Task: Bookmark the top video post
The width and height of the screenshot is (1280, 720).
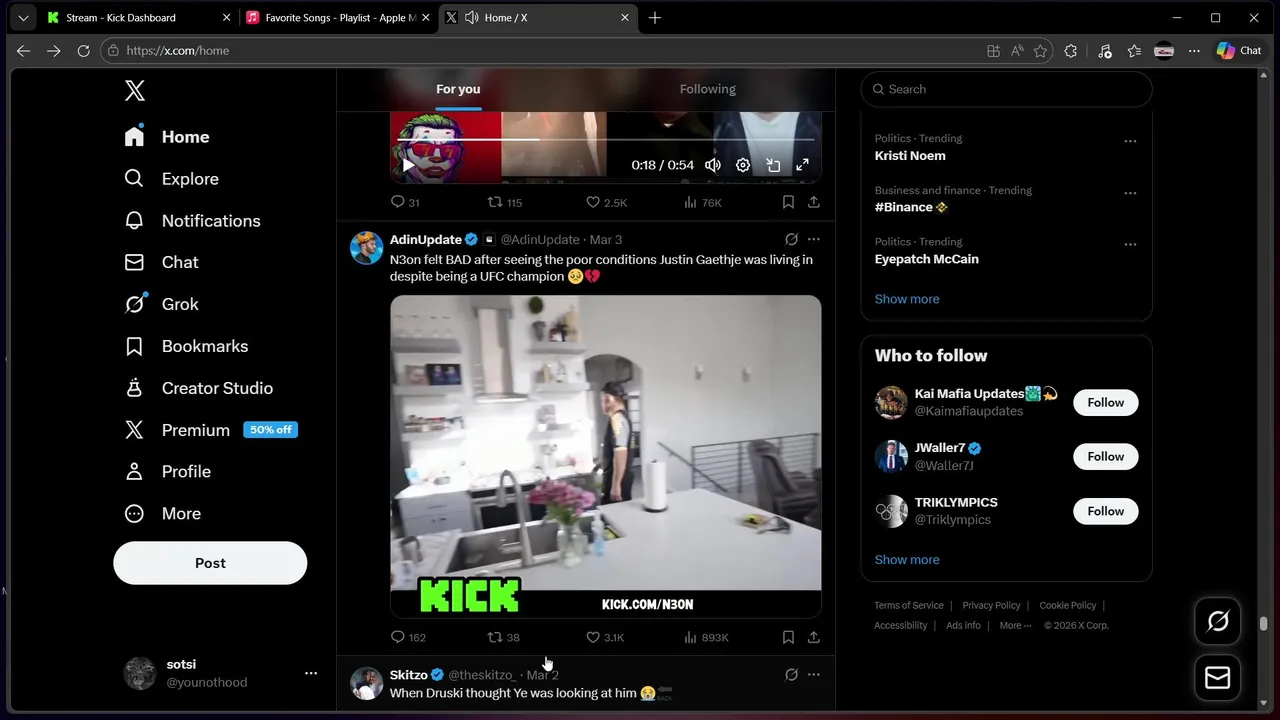Action: coord(788,202)
